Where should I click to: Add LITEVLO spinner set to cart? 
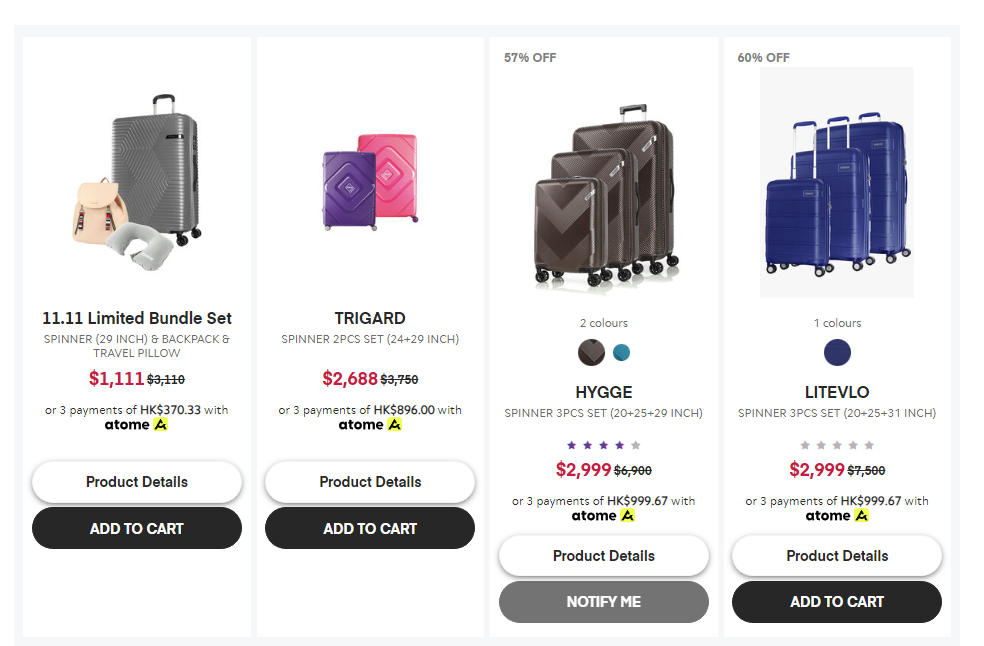click(837, 602)
